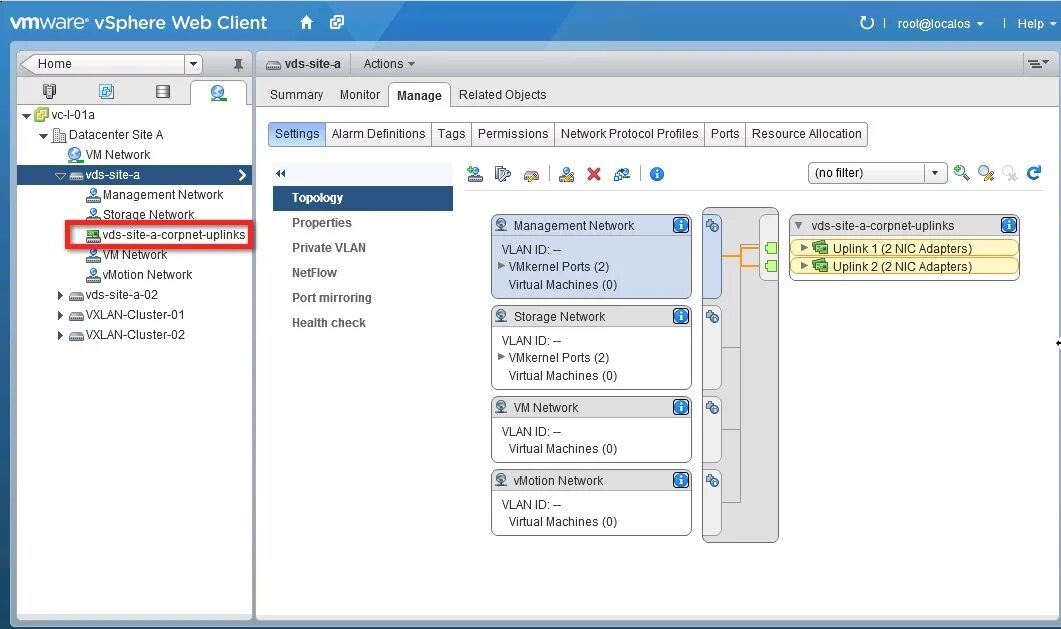1061x629 pixels.
Task: Show Management Network port group info icon
Action: [681, 225]
